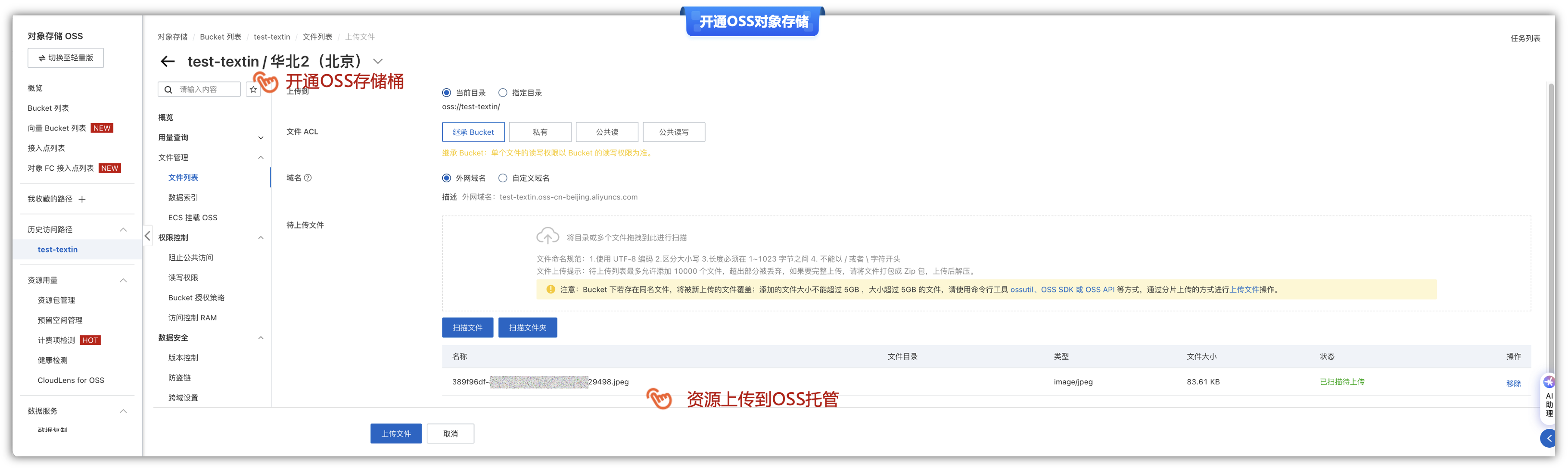Screen dimensions: 1568x468
Task: Click the blue 上传文件 button
Action: pos(395,434)
